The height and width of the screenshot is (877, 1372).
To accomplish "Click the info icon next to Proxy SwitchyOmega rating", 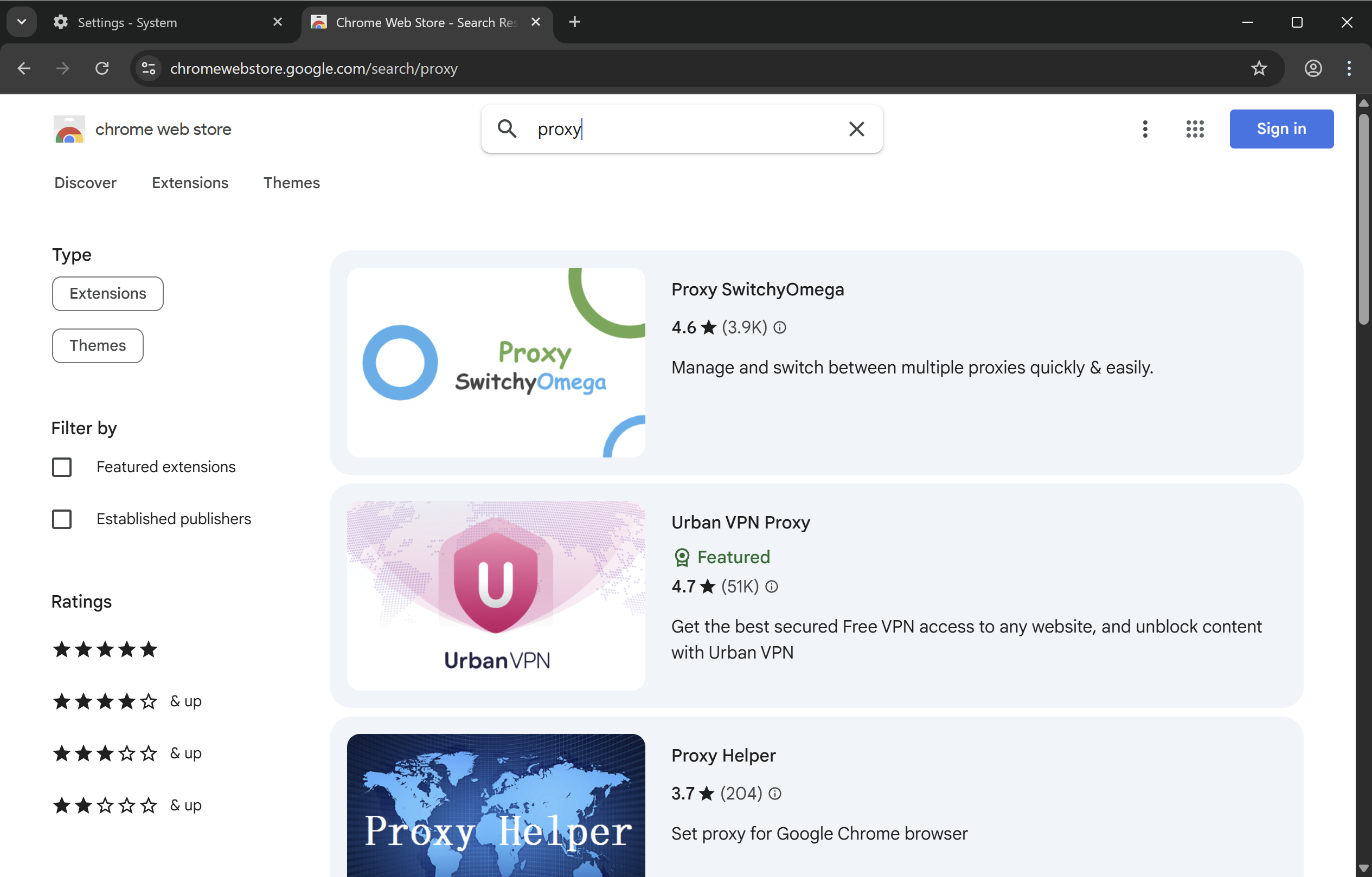I will tap(779, 327).
